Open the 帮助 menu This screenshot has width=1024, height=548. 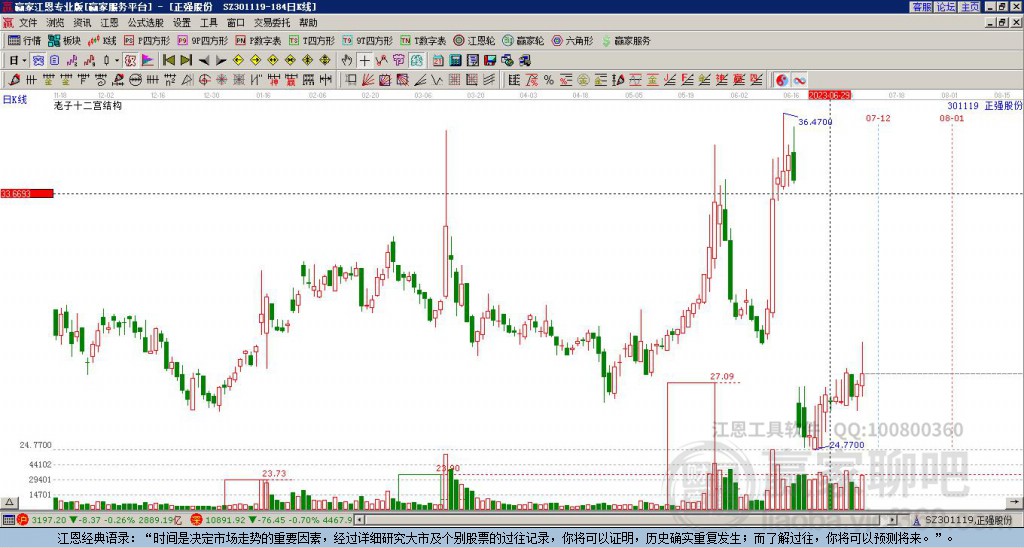308,23
